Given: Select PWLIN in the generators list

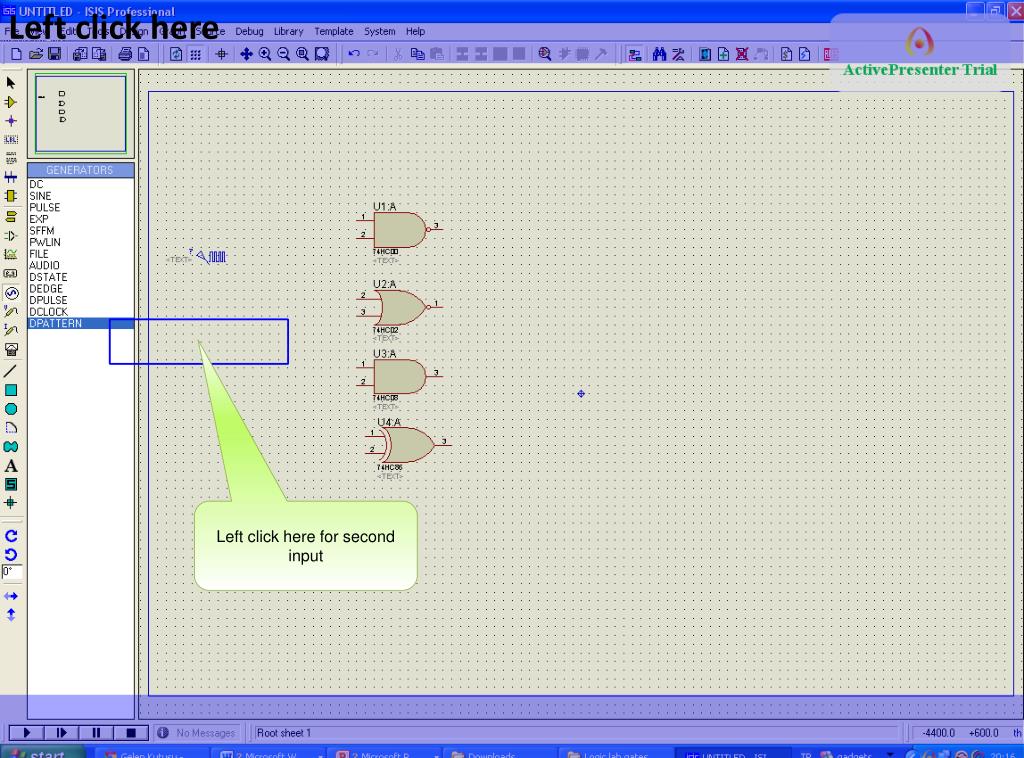Looking at the screenshot, I should (x=81, y=242).
